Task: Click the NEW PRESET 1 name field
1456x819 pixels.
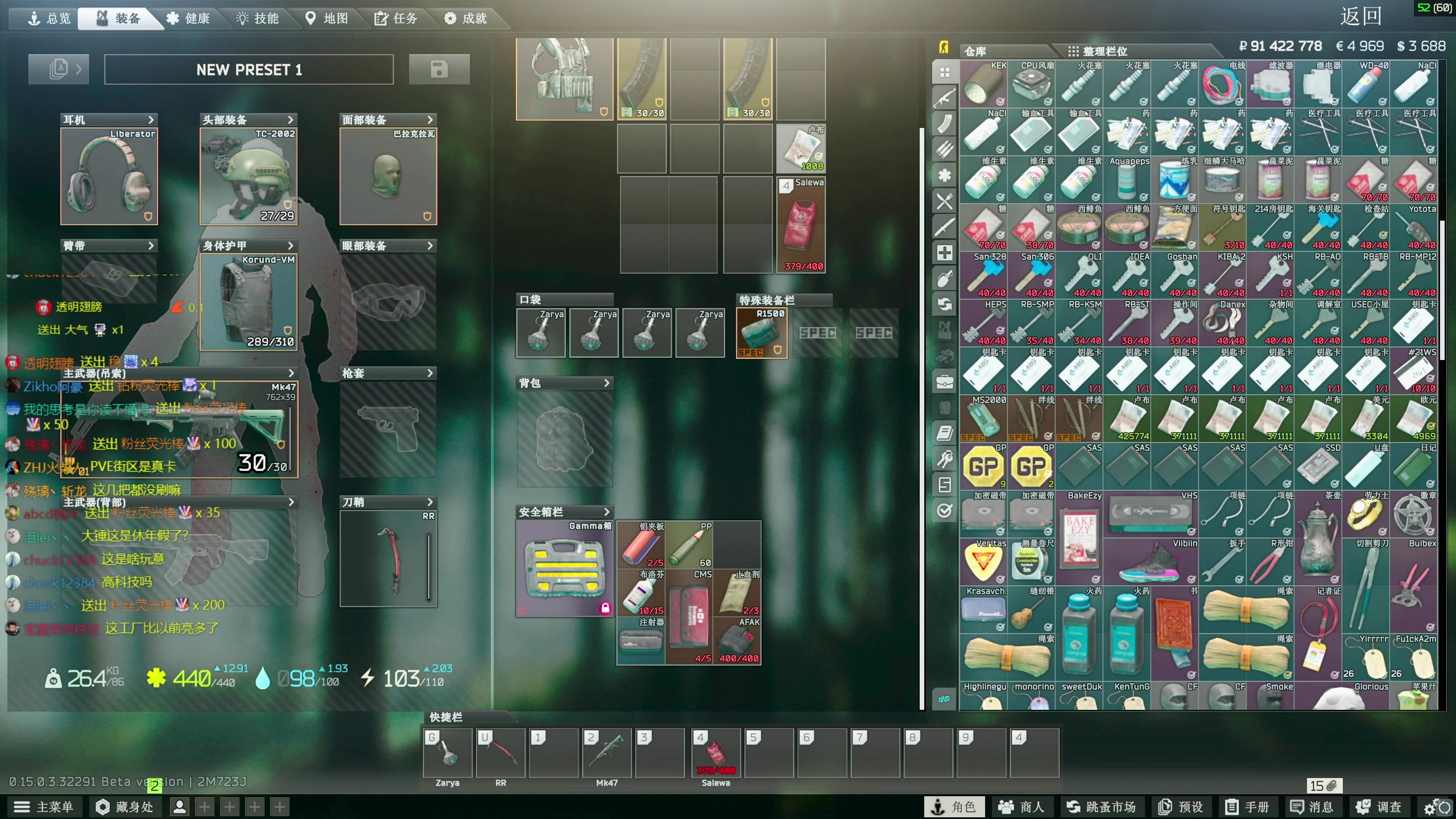Action: click(x=249, y=69)
